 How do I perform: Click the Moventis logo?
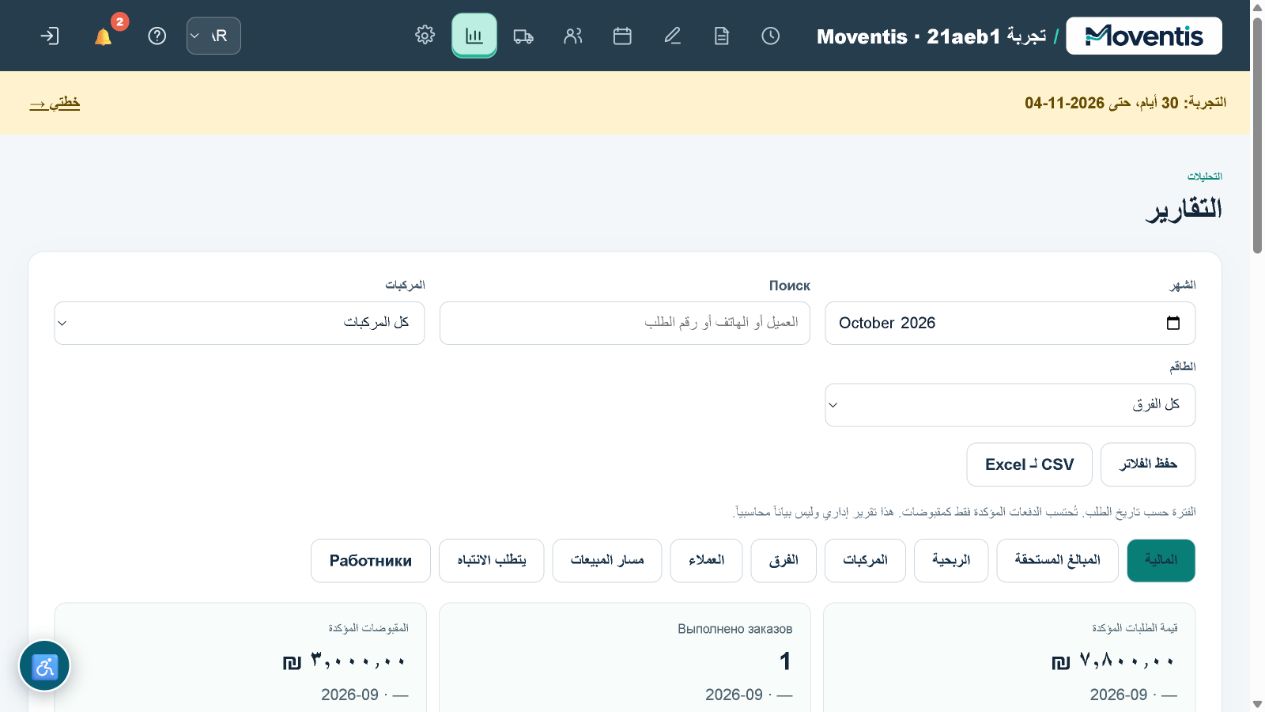point(1144,36)
